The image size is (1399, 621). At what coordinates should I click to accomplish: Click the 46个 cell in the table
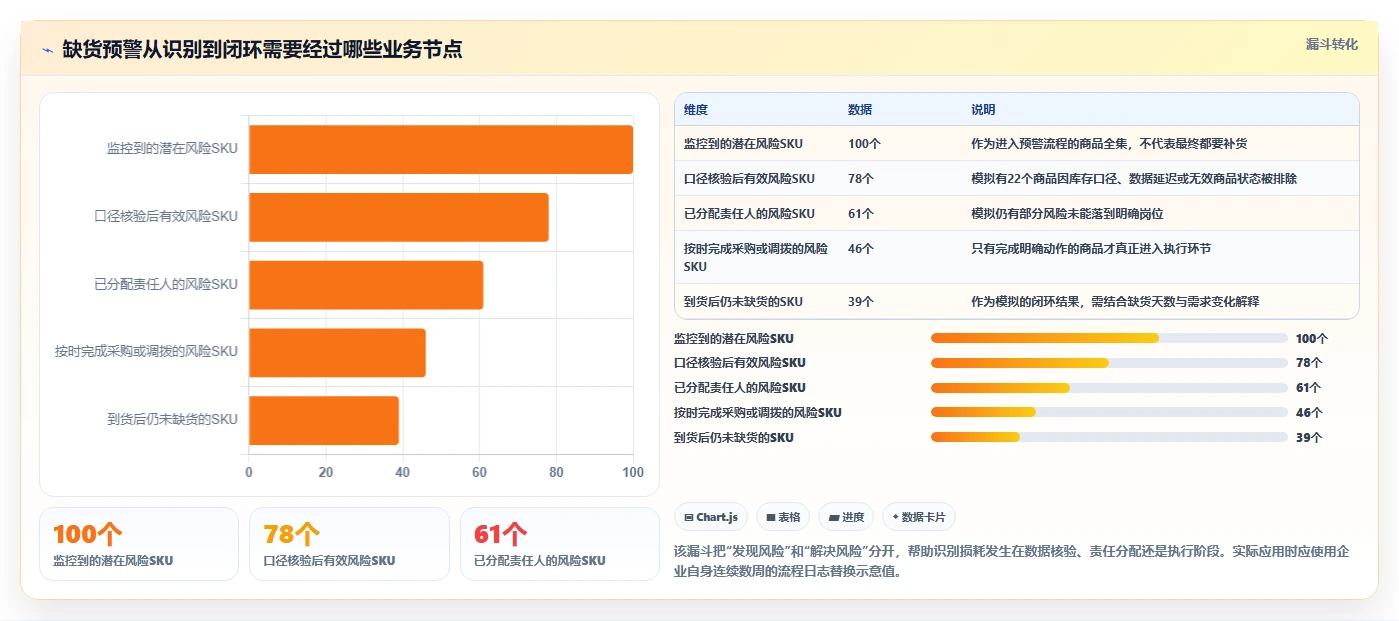(x=861, y=248)
